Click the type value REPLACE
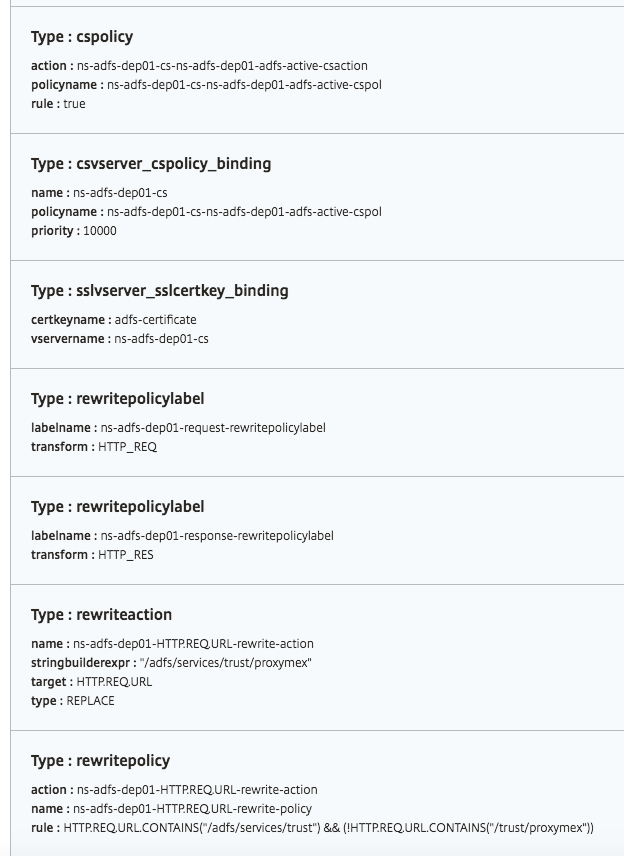 click(91, 701)
